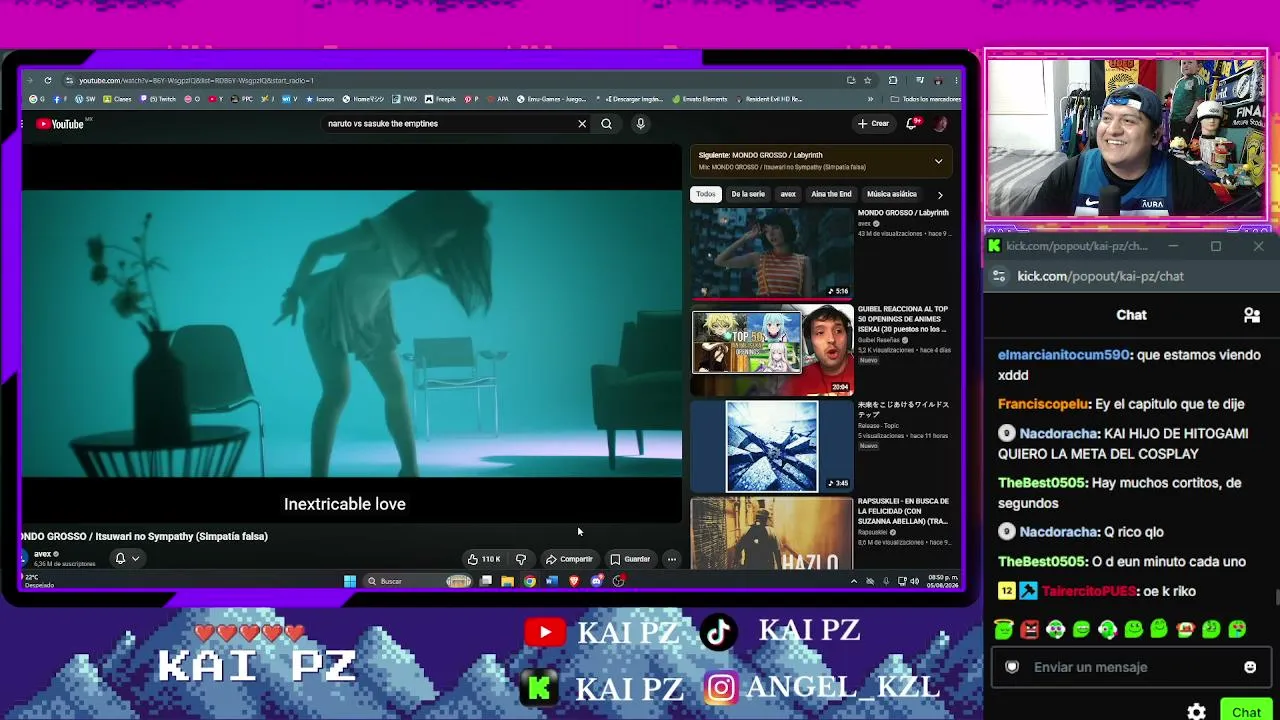Open the Kick chat users list icon
The image size is (1280, 720).
point(1251,315)
